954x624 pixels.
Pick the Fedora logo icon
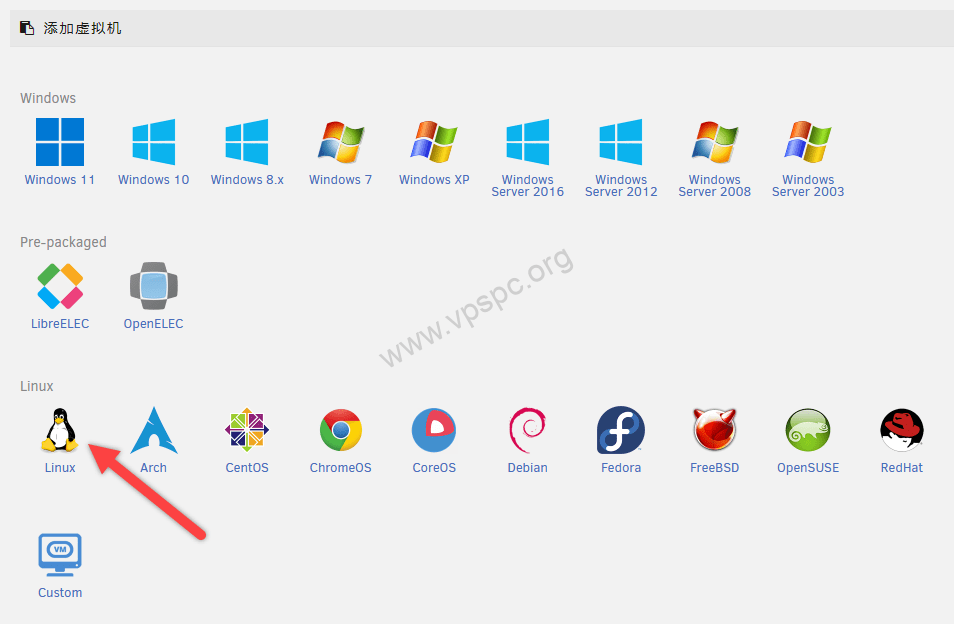point(621,430)
